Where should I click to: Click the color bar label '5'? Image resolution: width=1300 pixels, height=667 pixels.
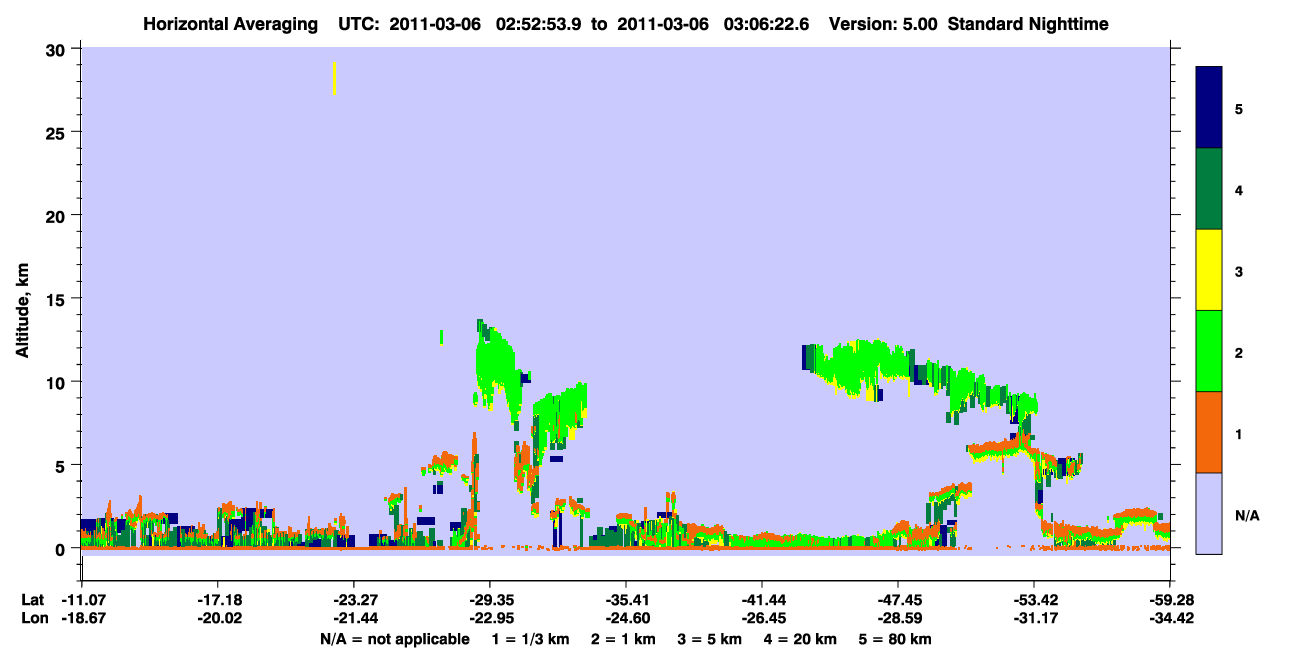1239,108
